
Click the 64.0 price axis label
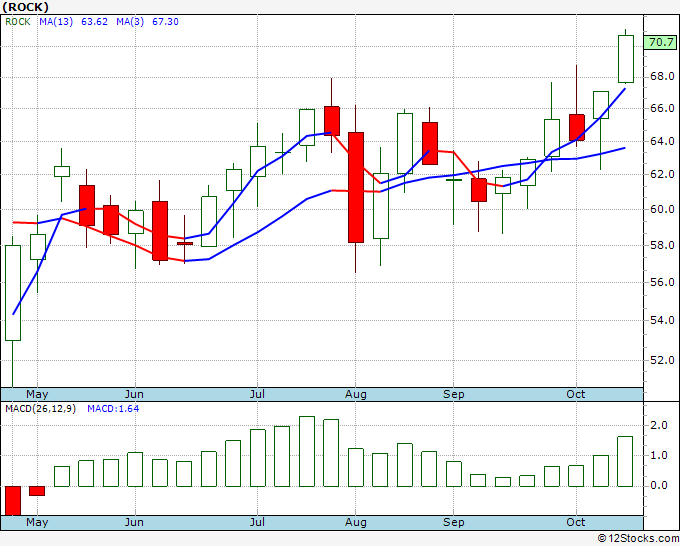662,141
